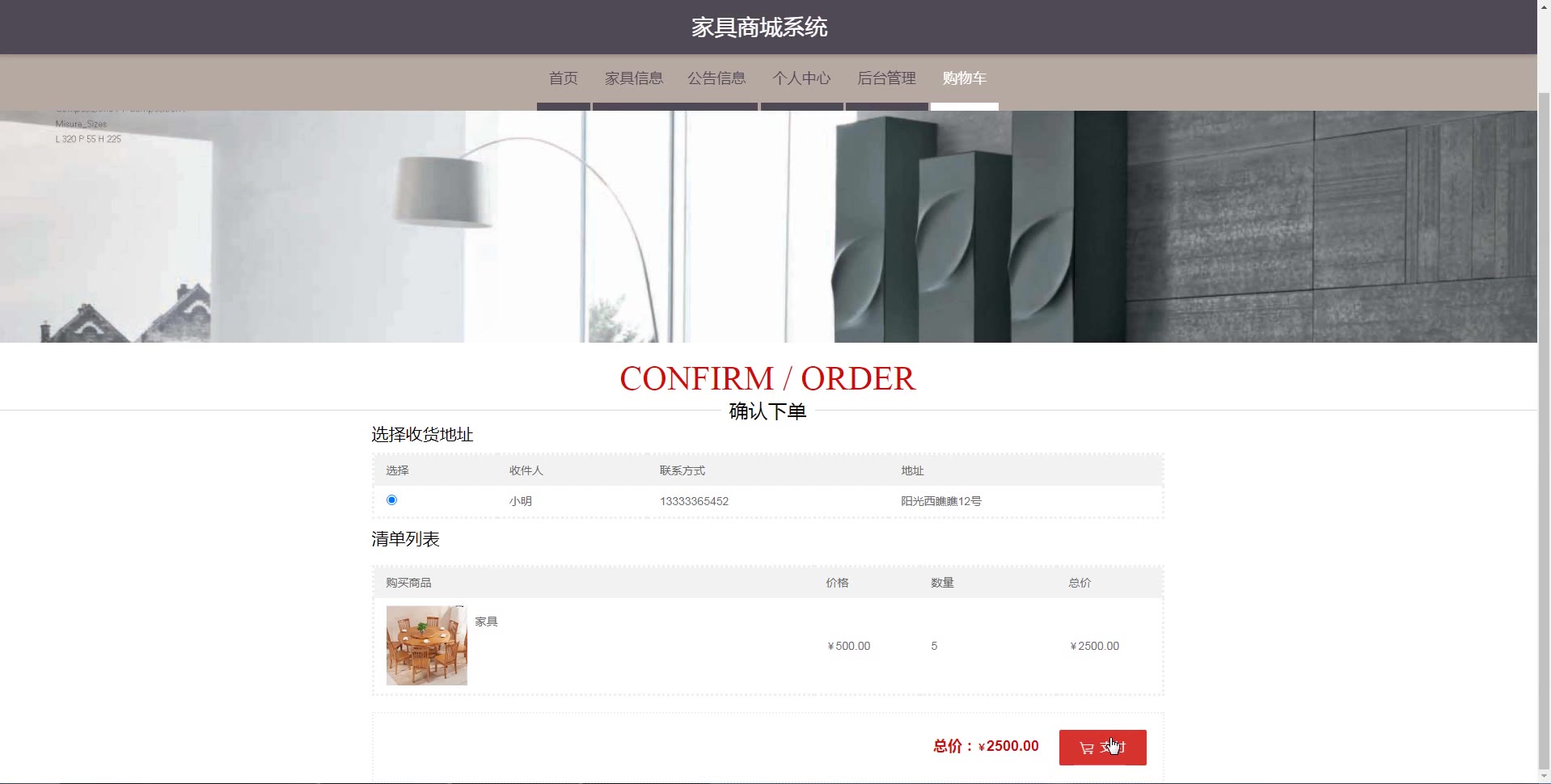This screenshot has height=784, width=1551.
Task: Select the 小明 delivery address radio button
Action: (x=391, y=500)
